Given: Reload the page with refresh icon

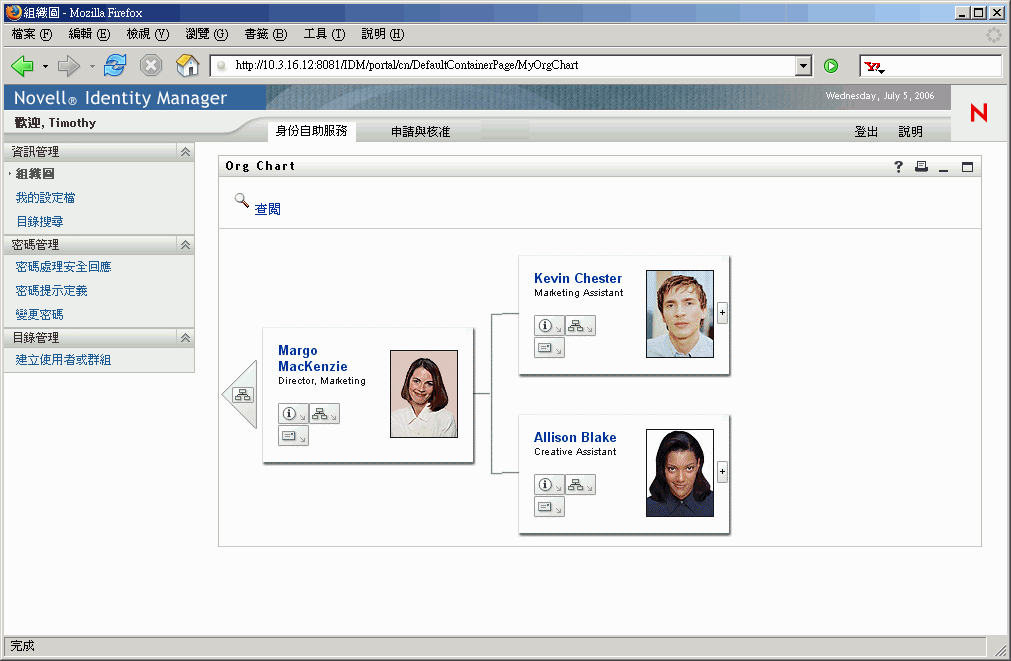Looking at the screenshot, I should tap(115, 65).
